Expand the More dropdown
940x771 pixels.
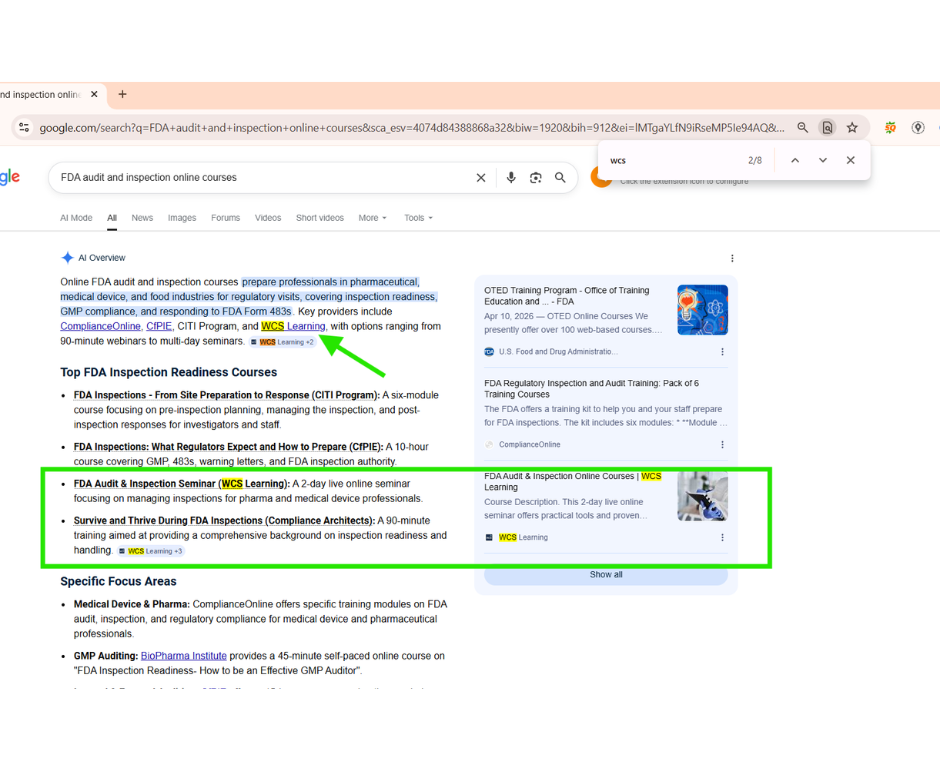point(372,218)
